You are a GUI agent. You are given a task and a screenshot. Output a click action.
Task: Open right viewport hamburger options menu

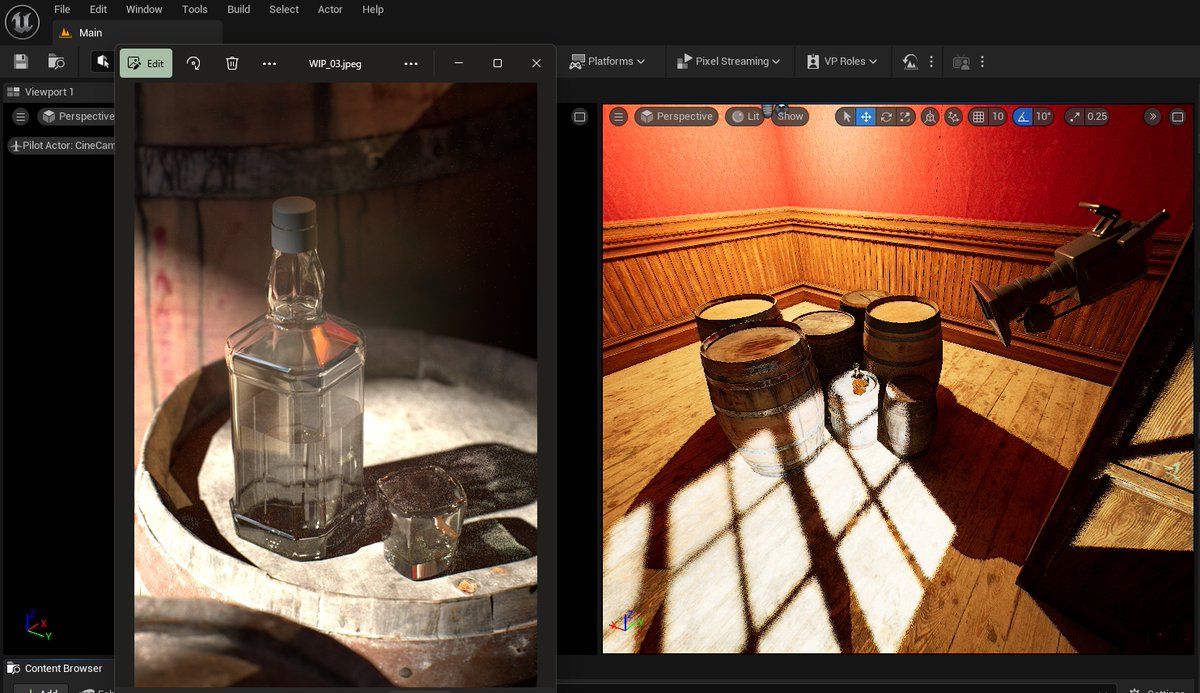click(x=619, y=117)
